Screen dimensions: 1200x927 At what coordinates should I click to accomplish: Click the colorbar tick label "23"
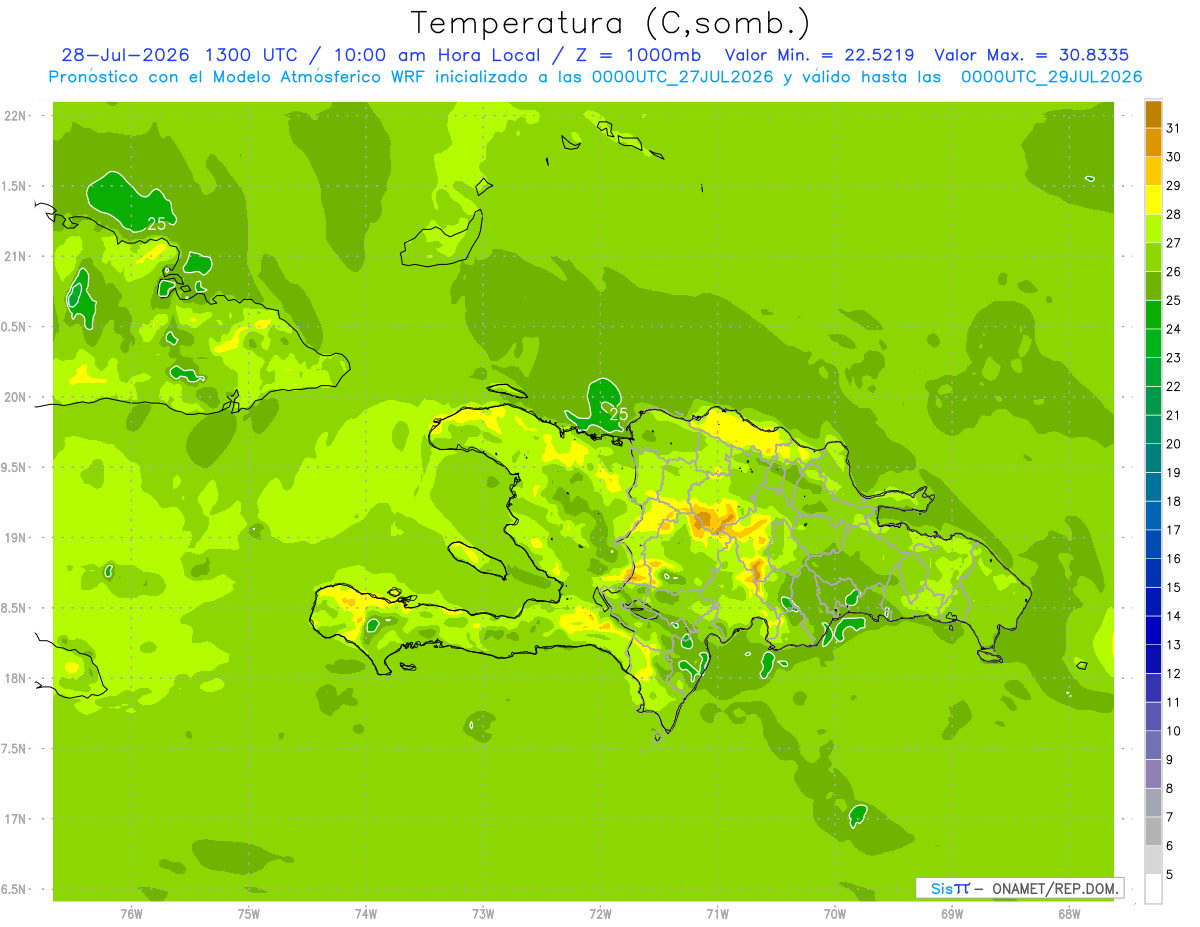[1173, 358]
